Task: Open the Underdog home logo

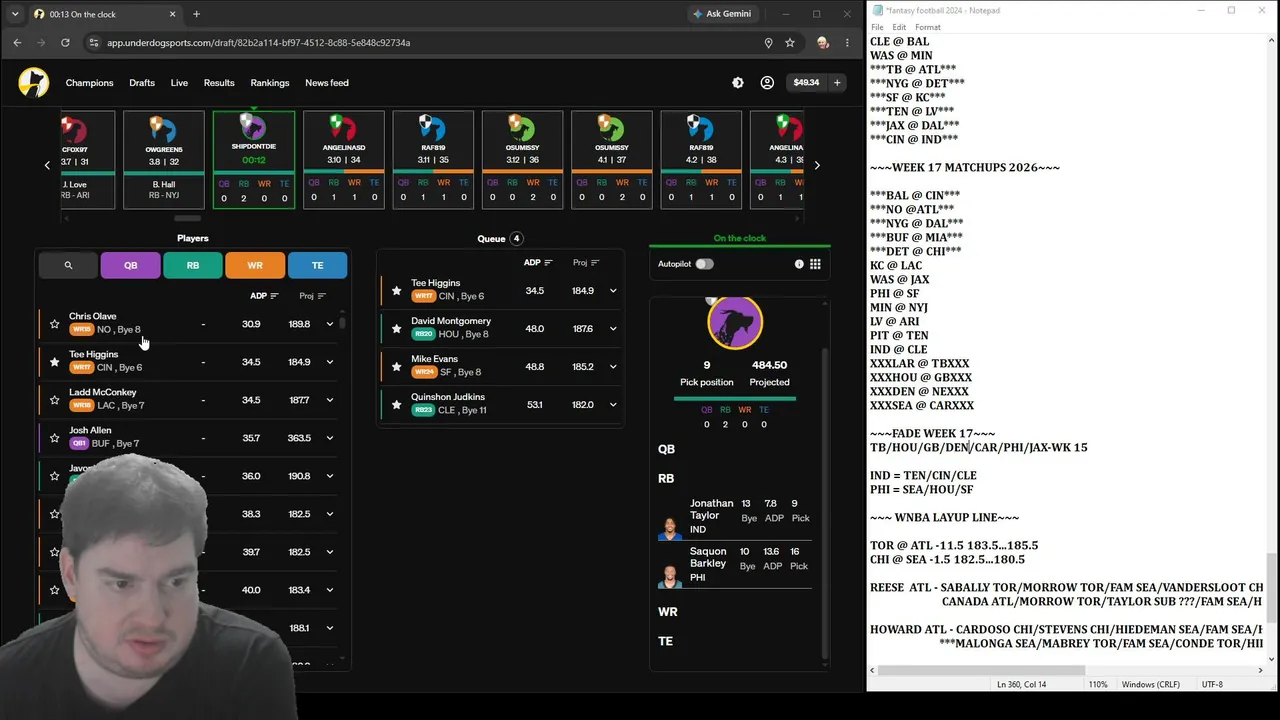Action: point(33,82)
